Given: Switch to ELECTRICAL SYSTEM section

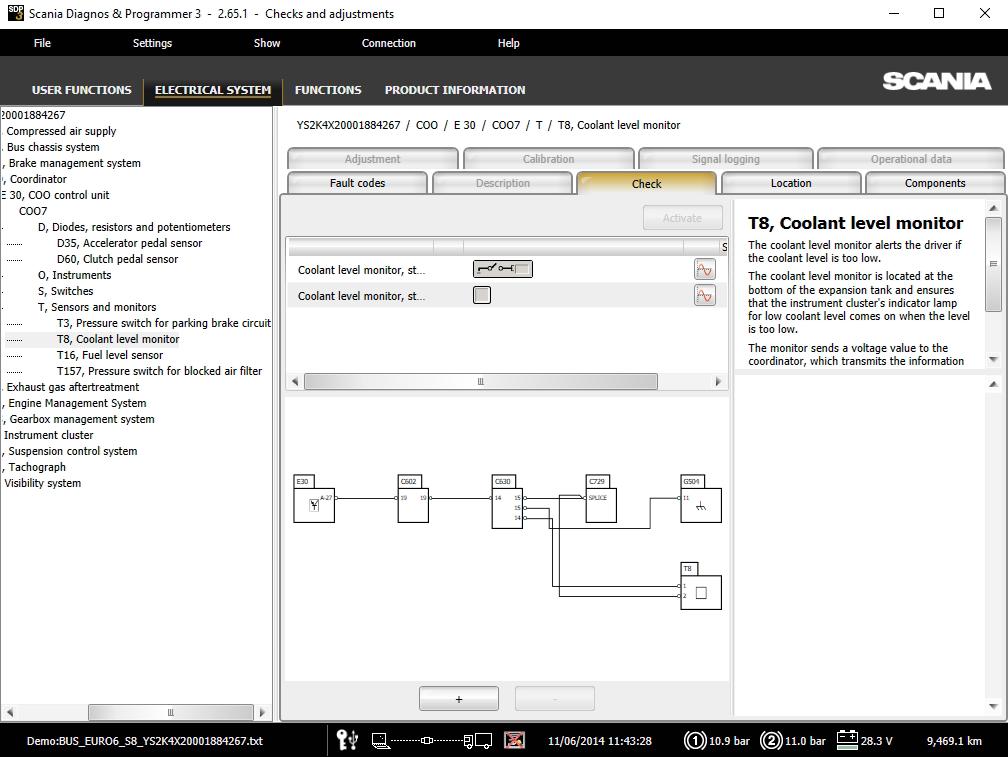Looking at the screenshot, I should [213, 90].
